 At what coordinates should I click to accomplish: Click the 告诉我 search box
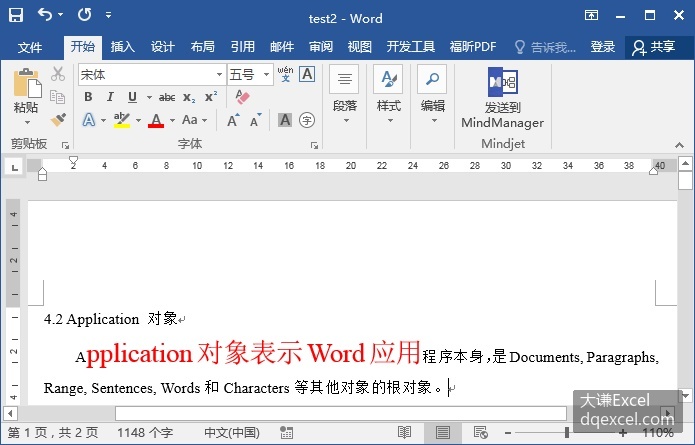pyautogui.click(x=546, y=47)
